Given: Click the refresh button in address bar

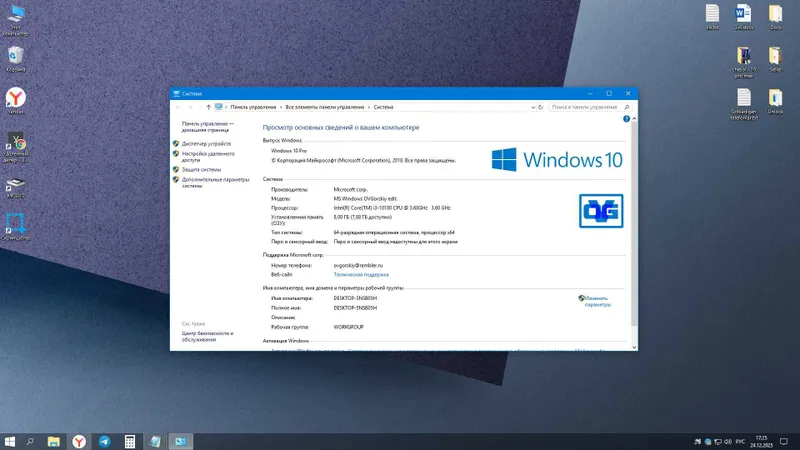Looking at the screenshot, I should (x=540, y=107).
